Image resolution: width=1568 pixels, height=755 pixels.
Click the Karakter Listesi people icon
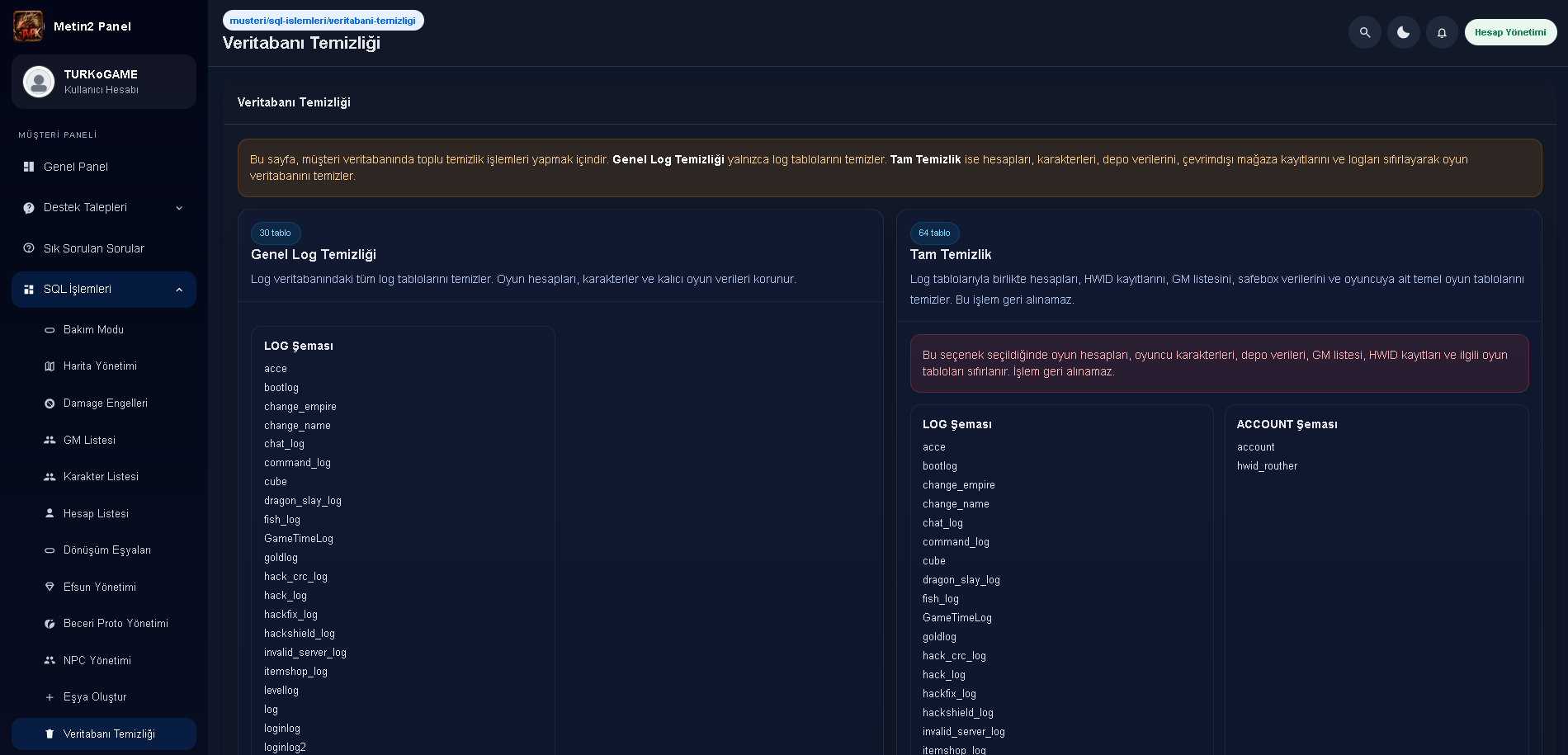50,477
